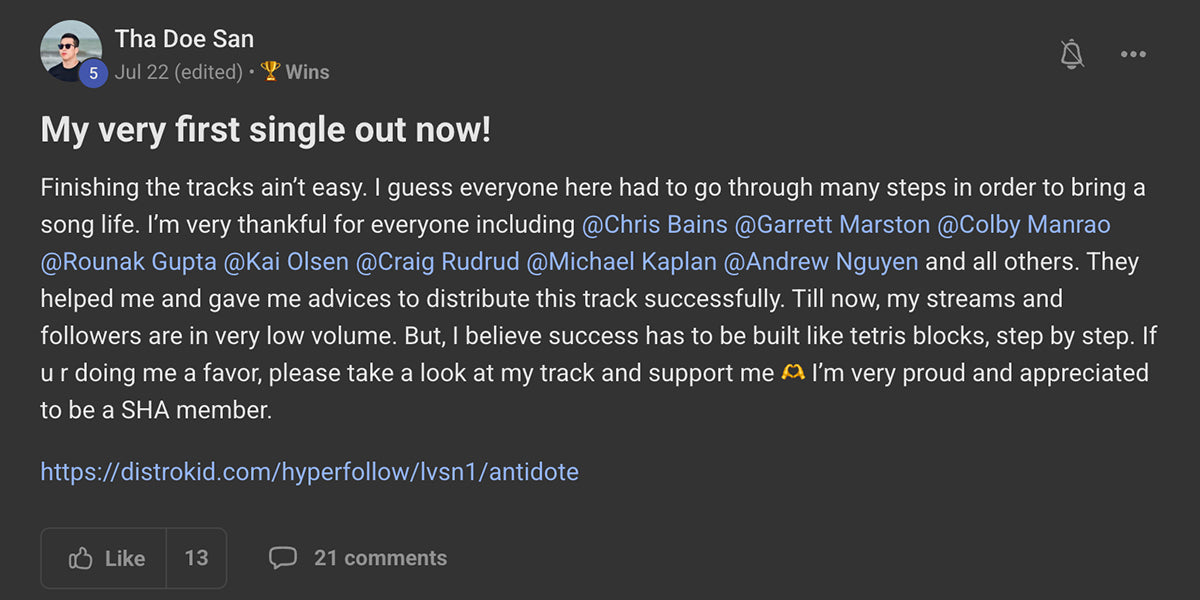Click the Jul 22 edited timestamp

178,71
